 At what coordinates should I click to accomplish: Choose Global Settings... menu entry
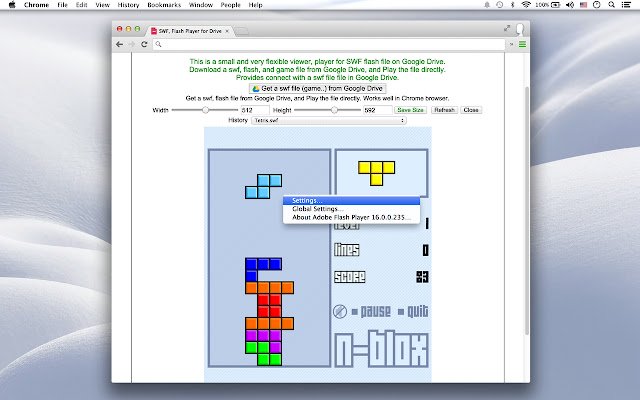(351, 209)
